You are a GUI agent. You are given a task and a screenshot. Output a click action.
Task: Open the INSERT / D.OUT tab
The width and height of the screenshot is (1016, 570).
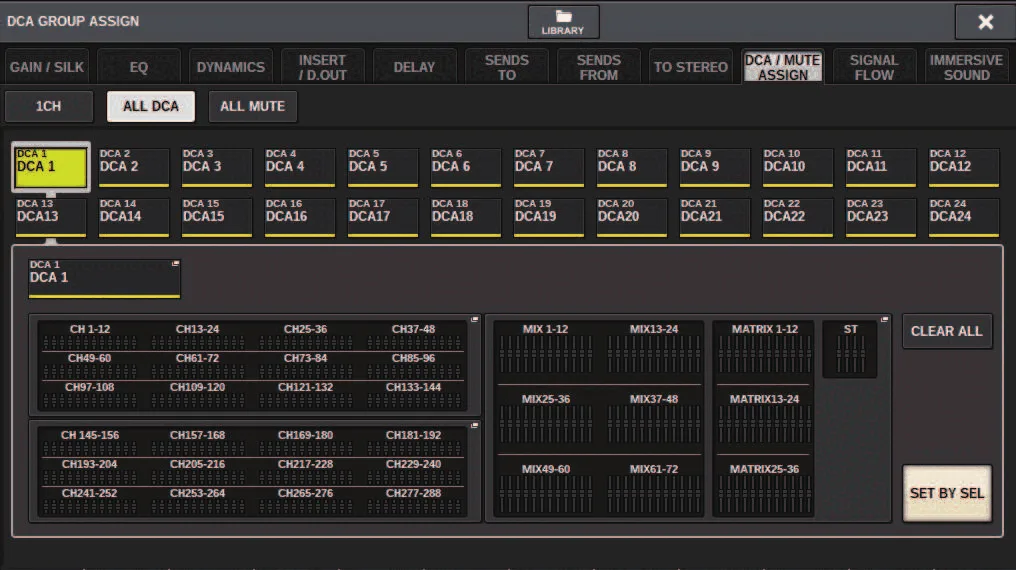(323, 67)
